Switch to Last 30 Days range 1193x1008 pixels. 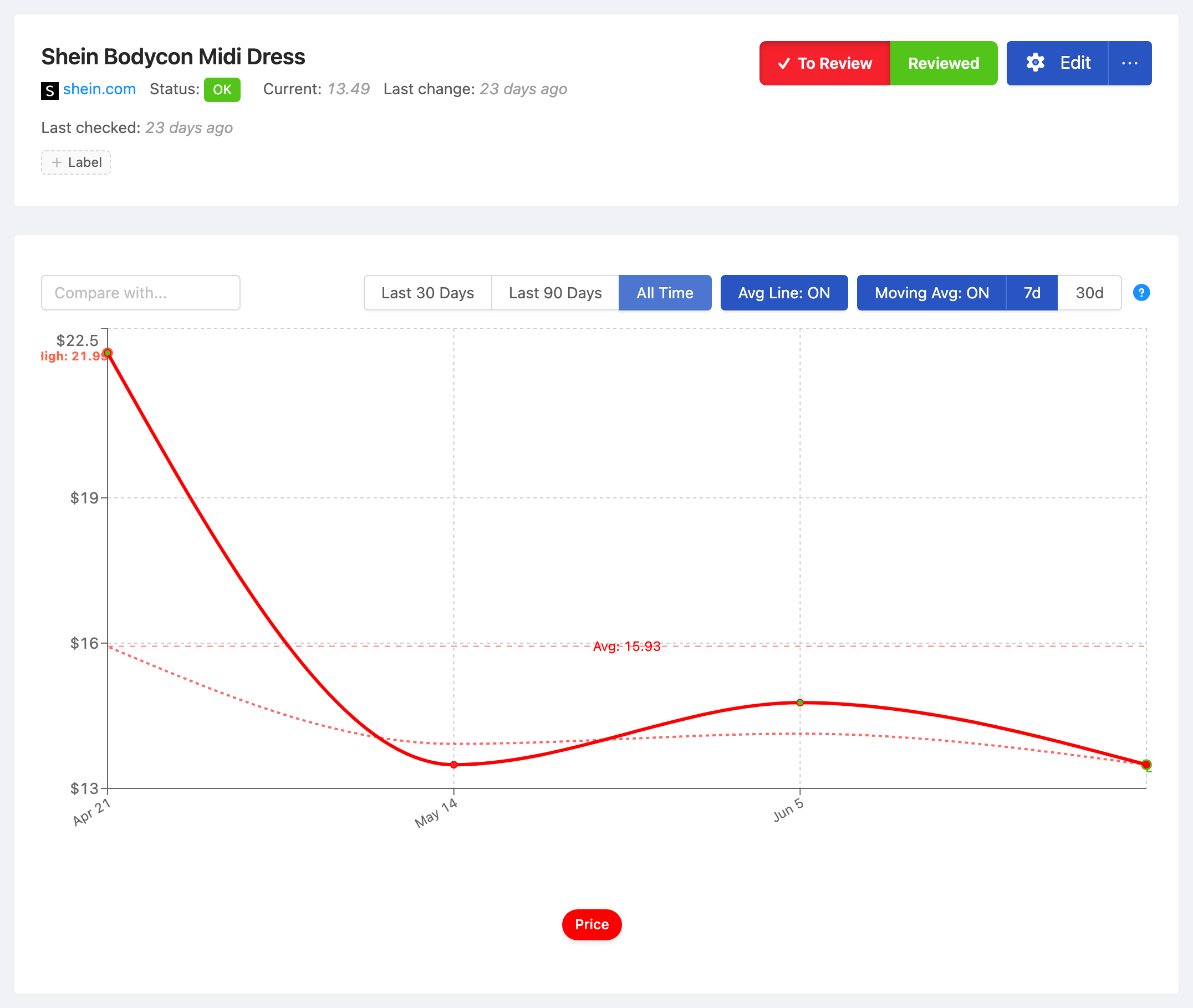(x=427, y=293)
